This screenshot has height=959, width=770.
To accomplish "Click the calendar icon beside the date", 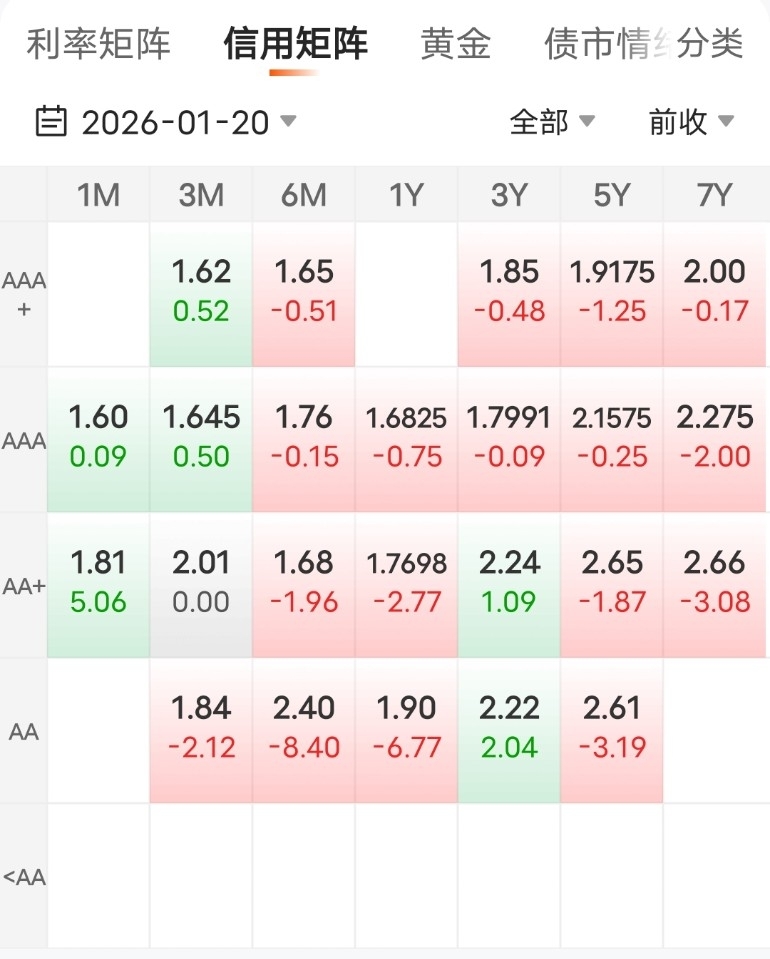I will tap(50, 122).
